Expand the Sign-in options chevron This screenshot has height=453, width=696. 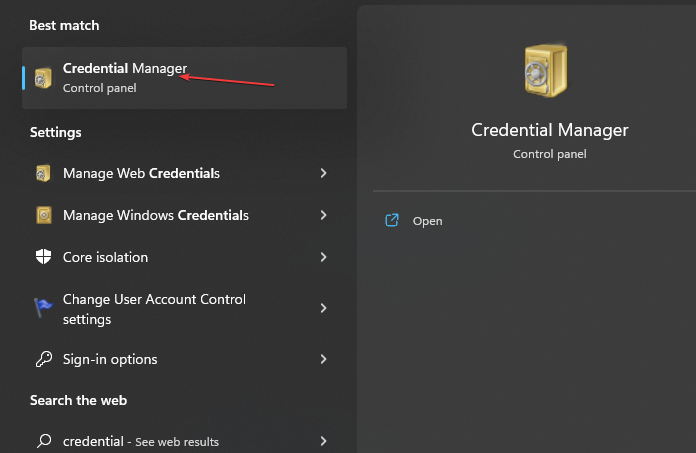click(324, 359)
